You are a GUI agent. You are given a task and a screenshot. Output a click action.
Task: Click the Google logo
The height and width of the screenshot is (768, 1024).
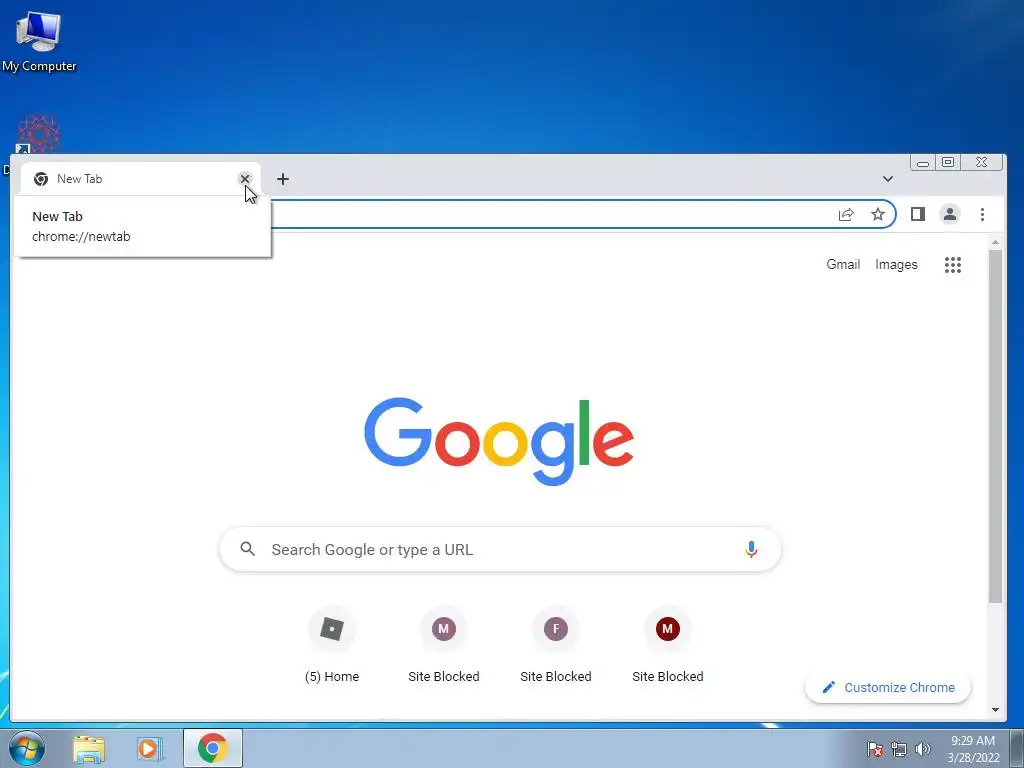coord(499,441)
